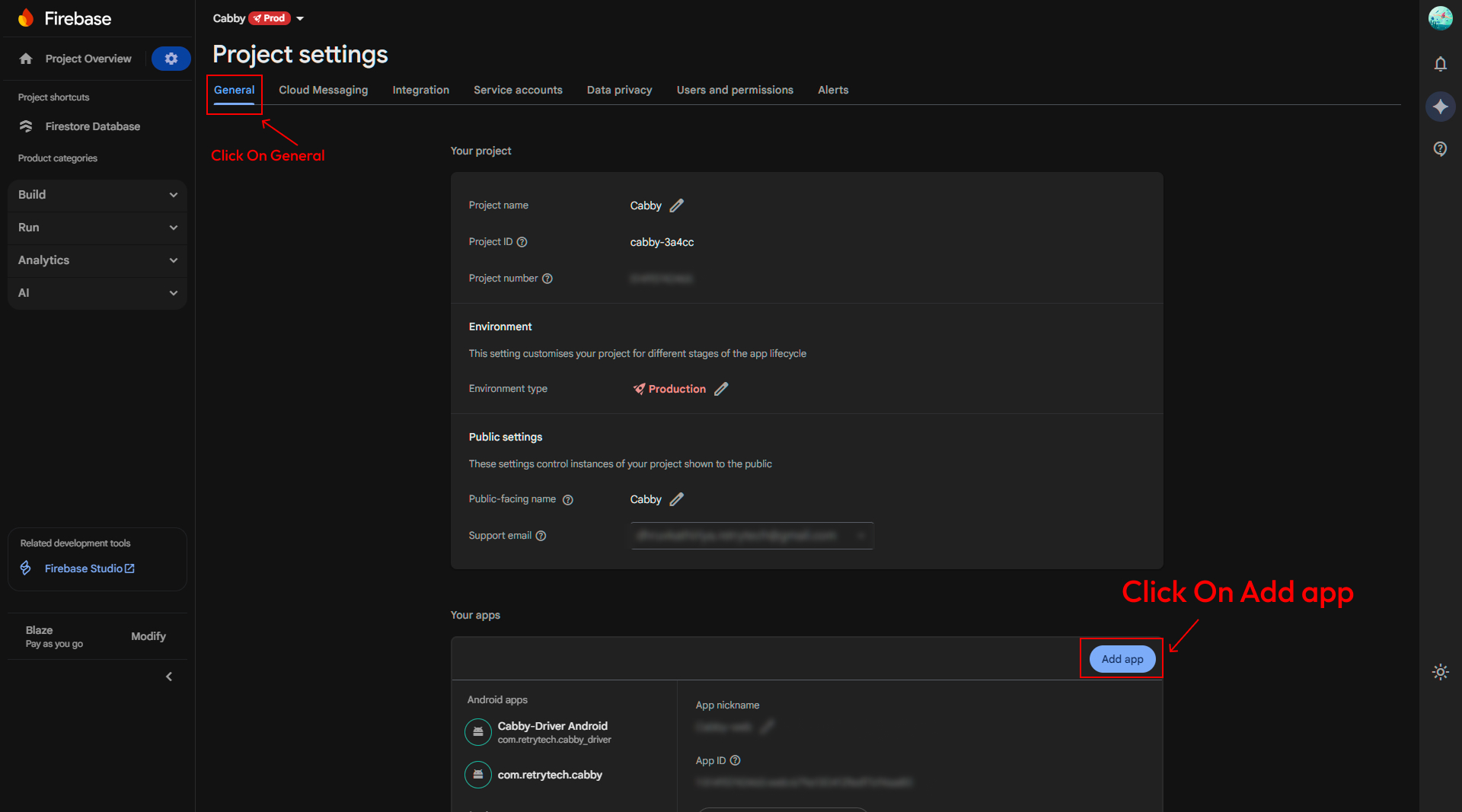Open Users and permissions tab
The height and width of the screenshot is (812, 1462).
click(x=735, y=90)
